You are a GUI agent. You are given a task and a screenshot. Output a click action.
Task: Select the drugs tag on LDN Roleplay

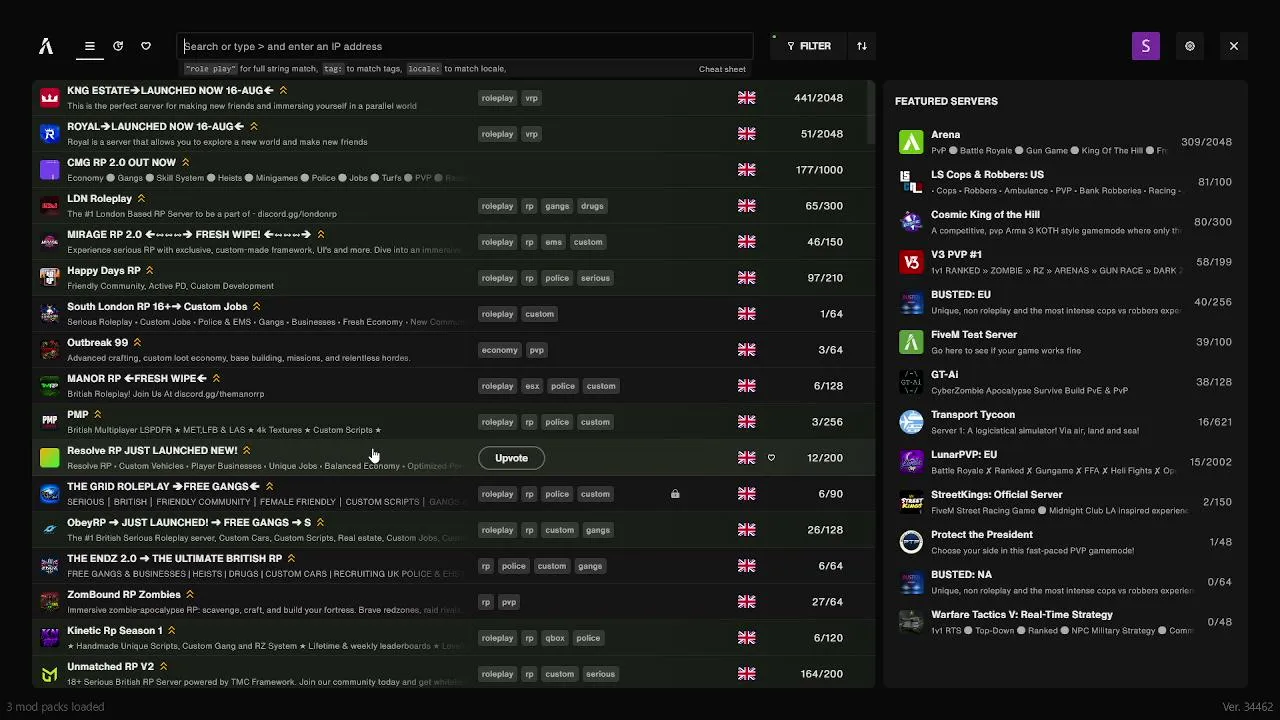coord(592,206)
